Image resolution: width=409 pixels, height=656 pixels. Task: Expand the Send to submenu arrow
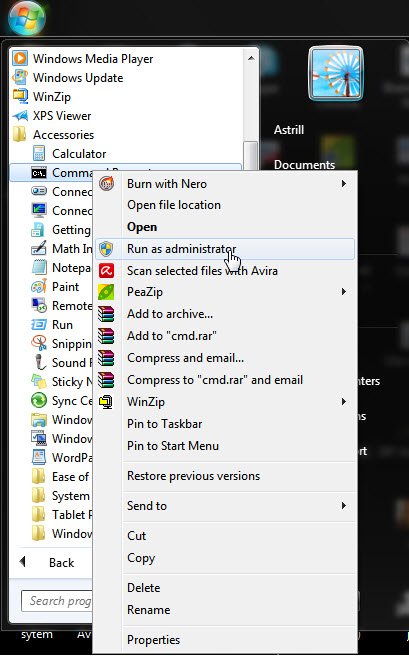click(x=344, y=505)
